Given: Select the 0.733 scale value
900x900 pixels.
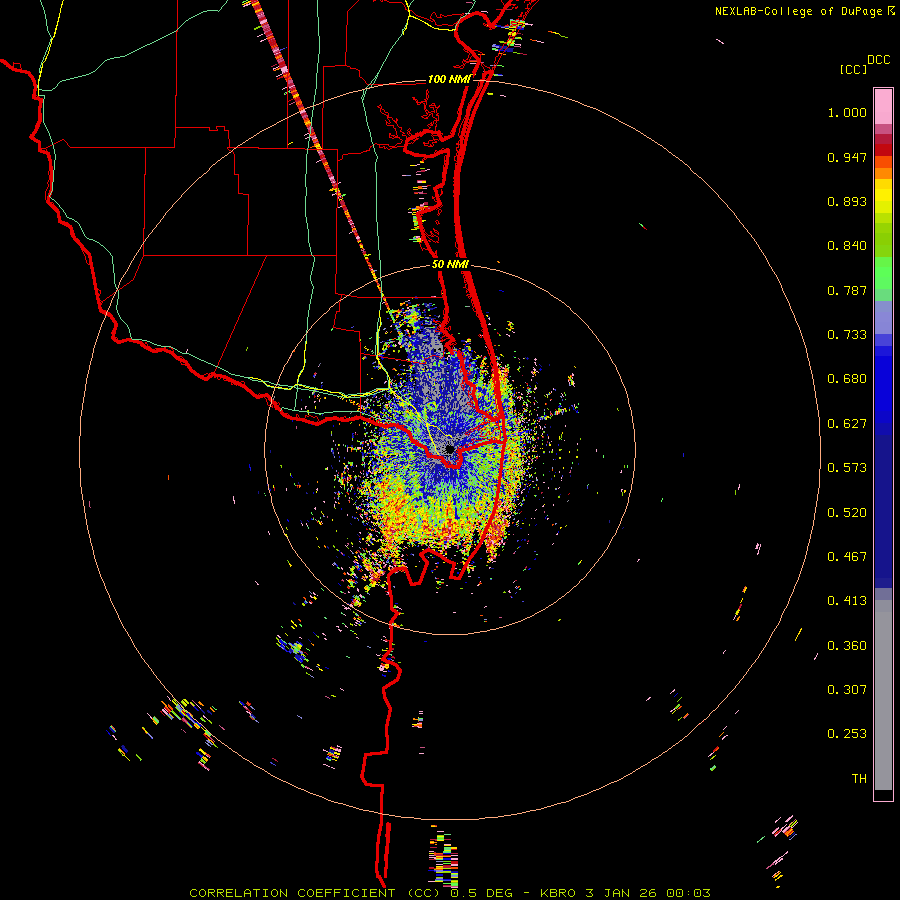Looking at the screenshot, I should [x=847, y=335].
